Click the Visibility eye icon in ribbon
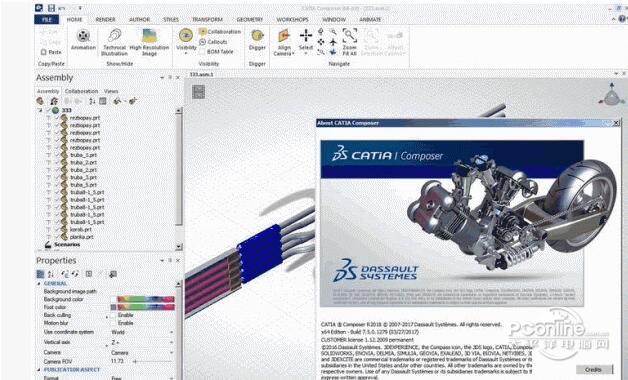The height and width of the screenshot is (380, 628). (185, 36)
